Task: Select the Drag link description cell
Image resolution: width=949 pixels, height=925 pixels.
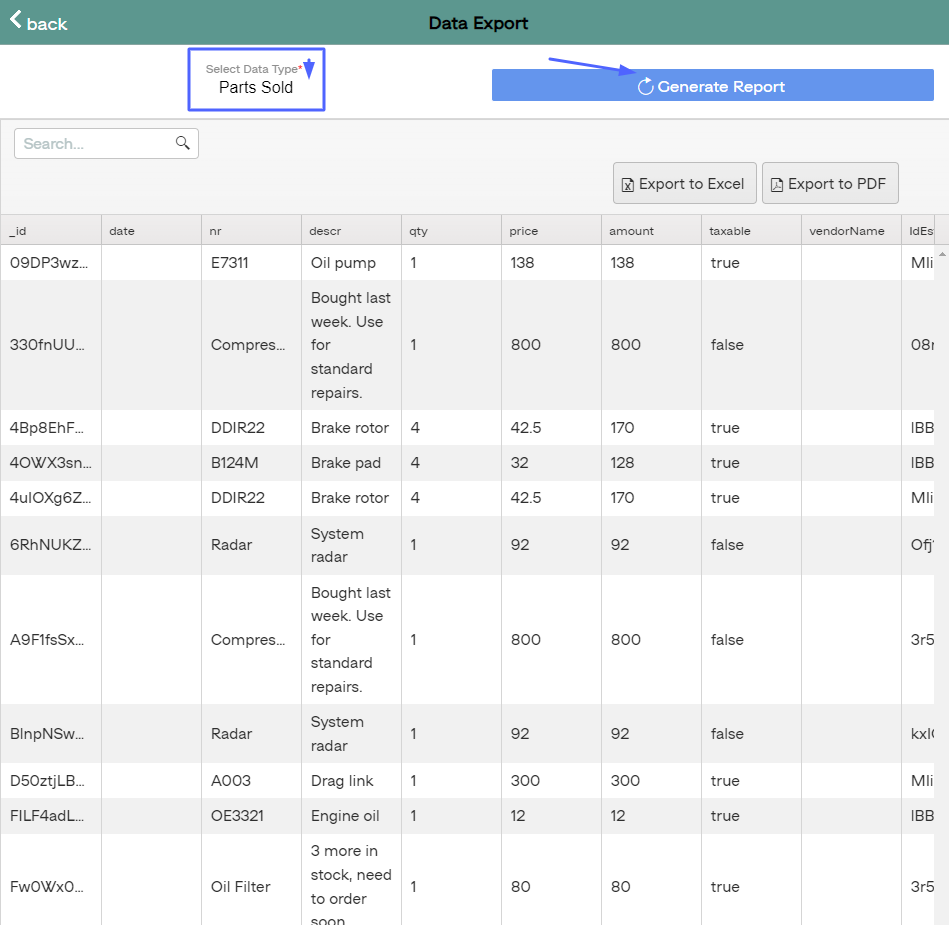Action: [343, 781]
